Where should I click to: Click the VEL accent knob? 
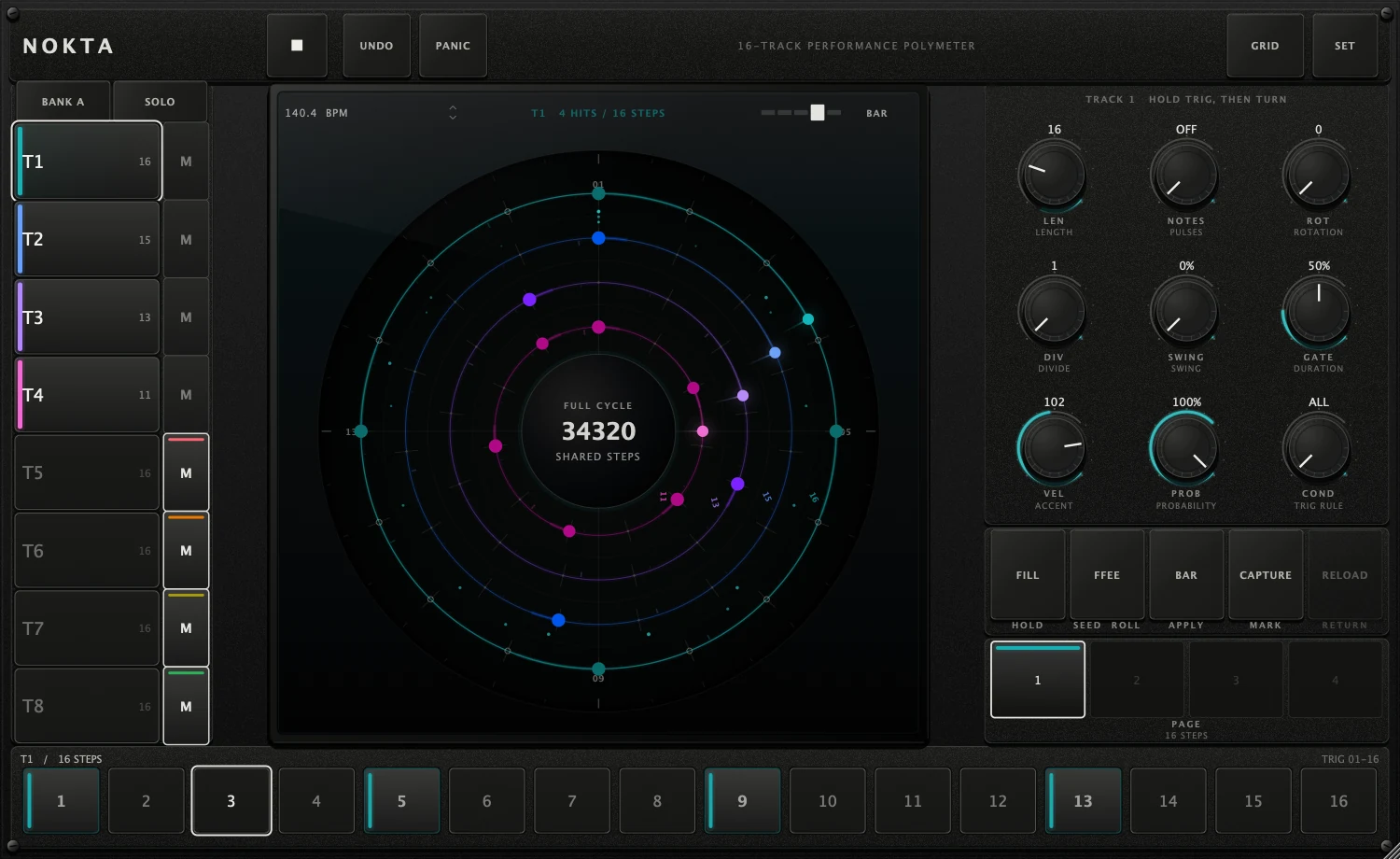(1054, 448)
